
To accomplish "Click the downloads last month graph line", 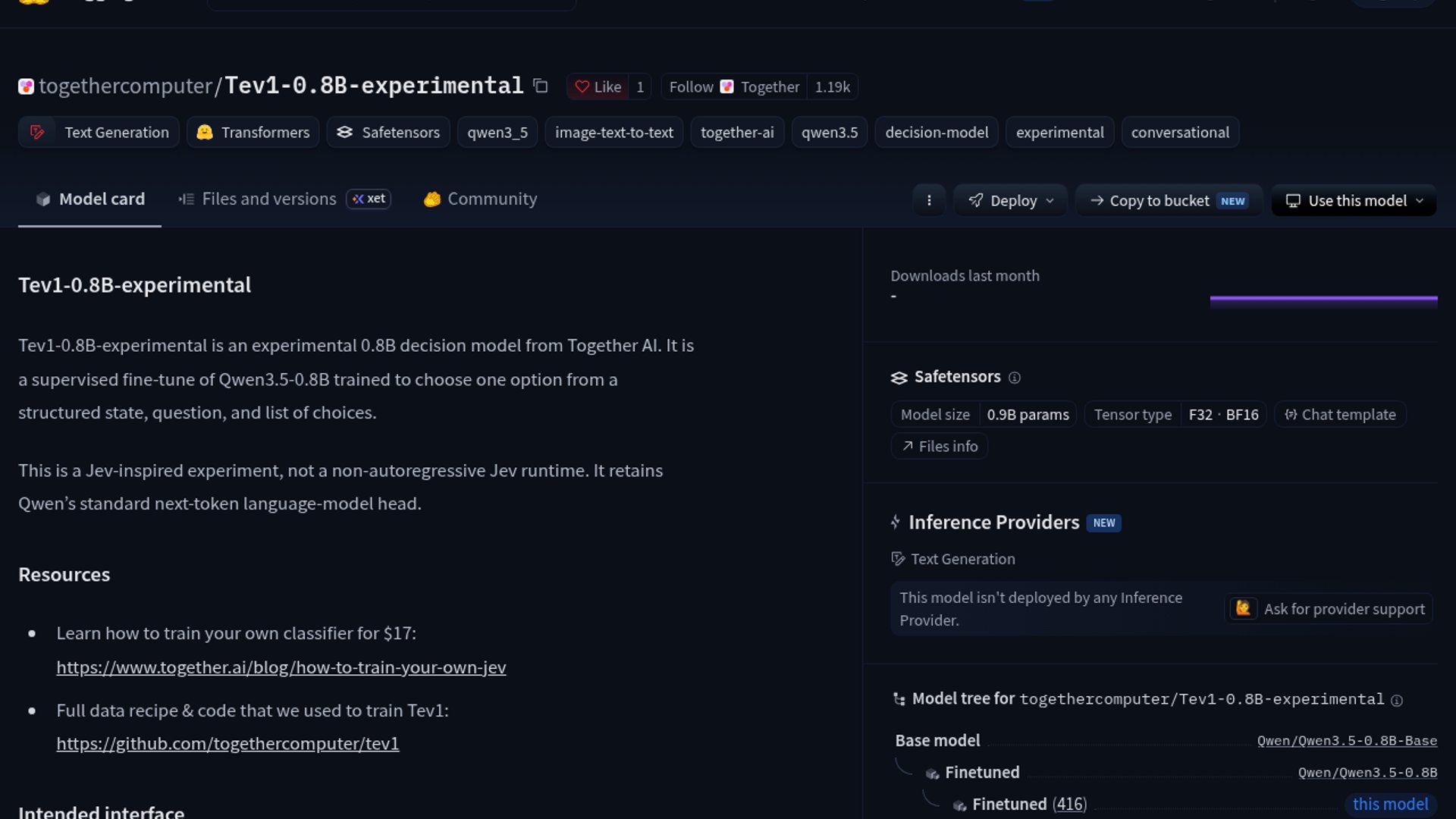I will [x=1323, y=299].
